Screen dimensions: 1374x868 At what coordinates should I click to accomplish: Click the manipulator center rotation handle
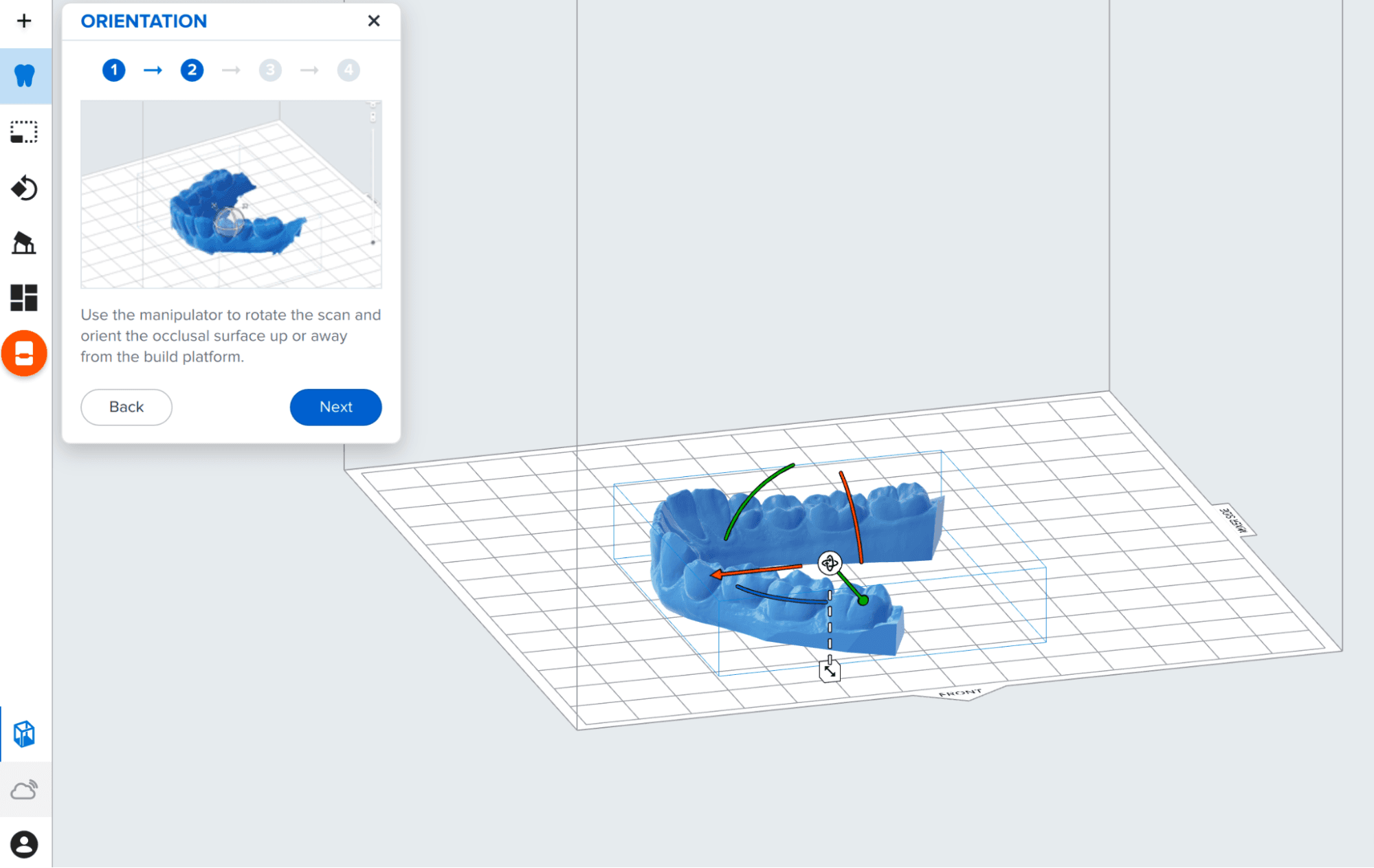(x=830, y=564)
